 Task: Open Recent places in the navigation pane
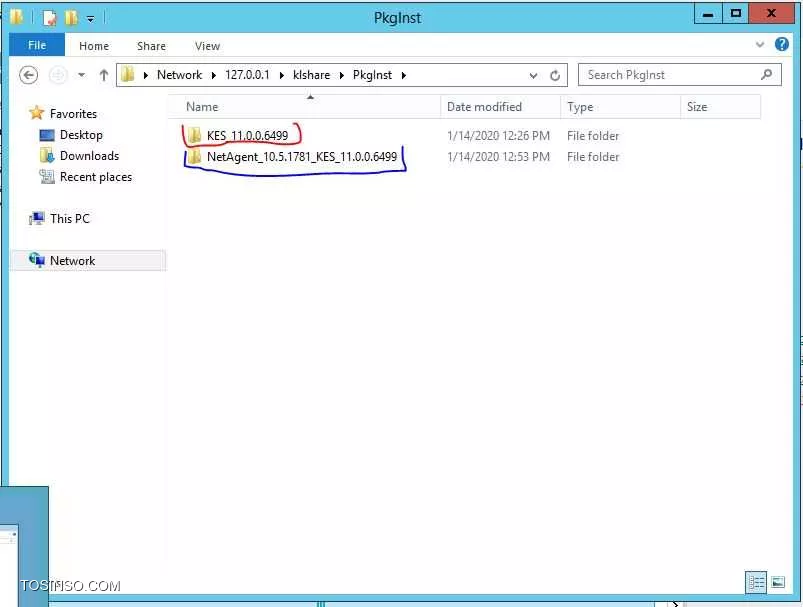click(x=96, y=177)
